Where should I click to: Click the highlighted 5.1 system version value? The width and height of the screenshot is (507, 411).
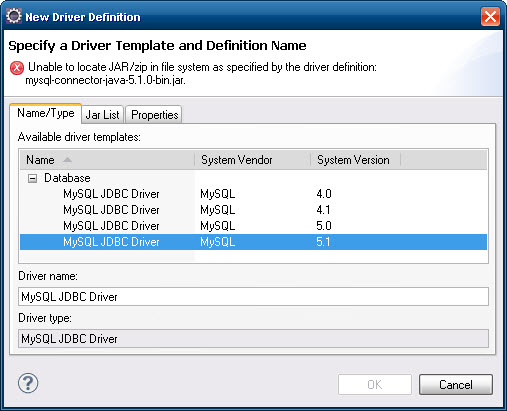click(323, 242)
